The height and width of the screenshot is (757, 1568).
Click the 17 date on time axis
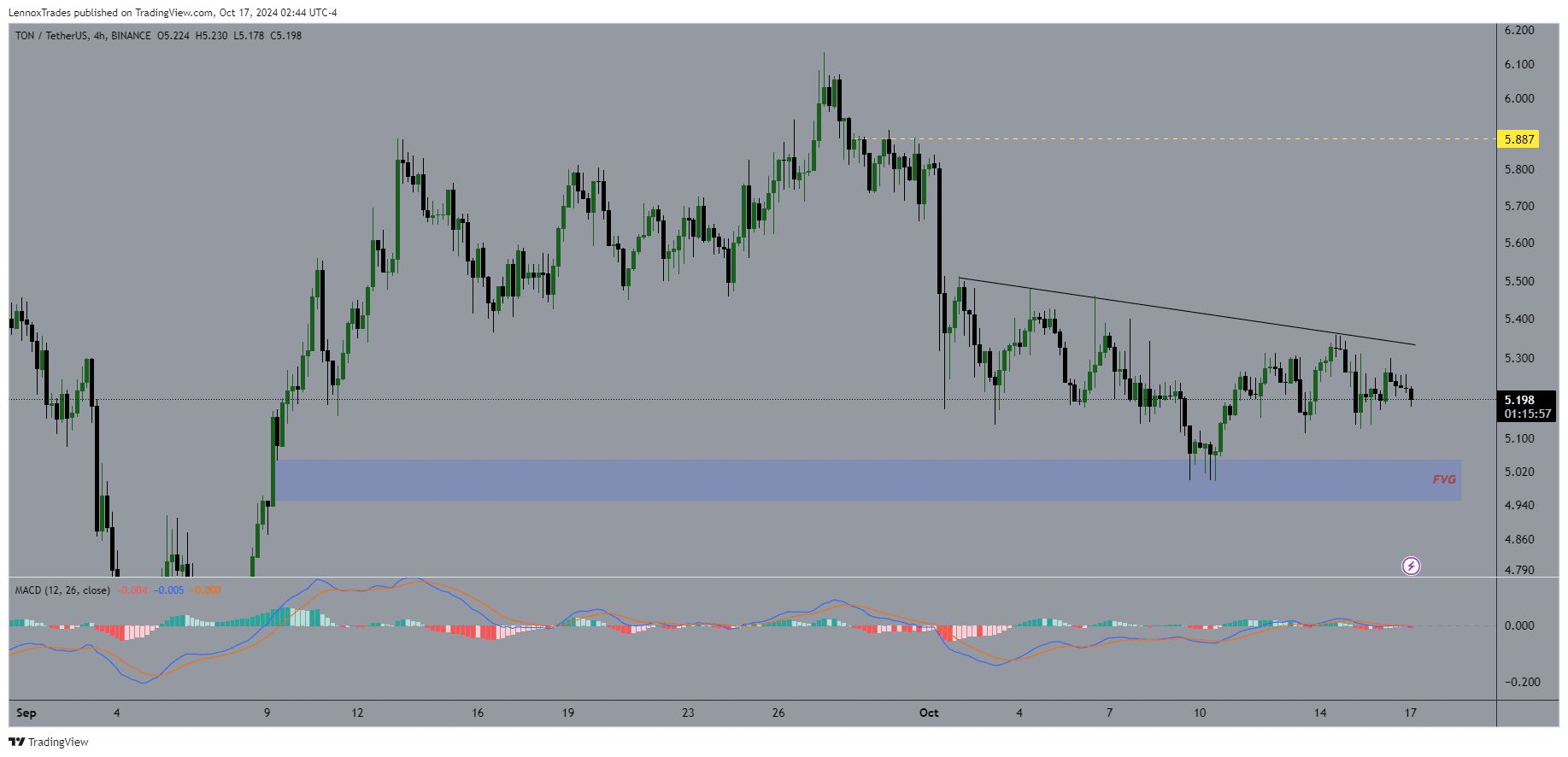pos(1411,713)
